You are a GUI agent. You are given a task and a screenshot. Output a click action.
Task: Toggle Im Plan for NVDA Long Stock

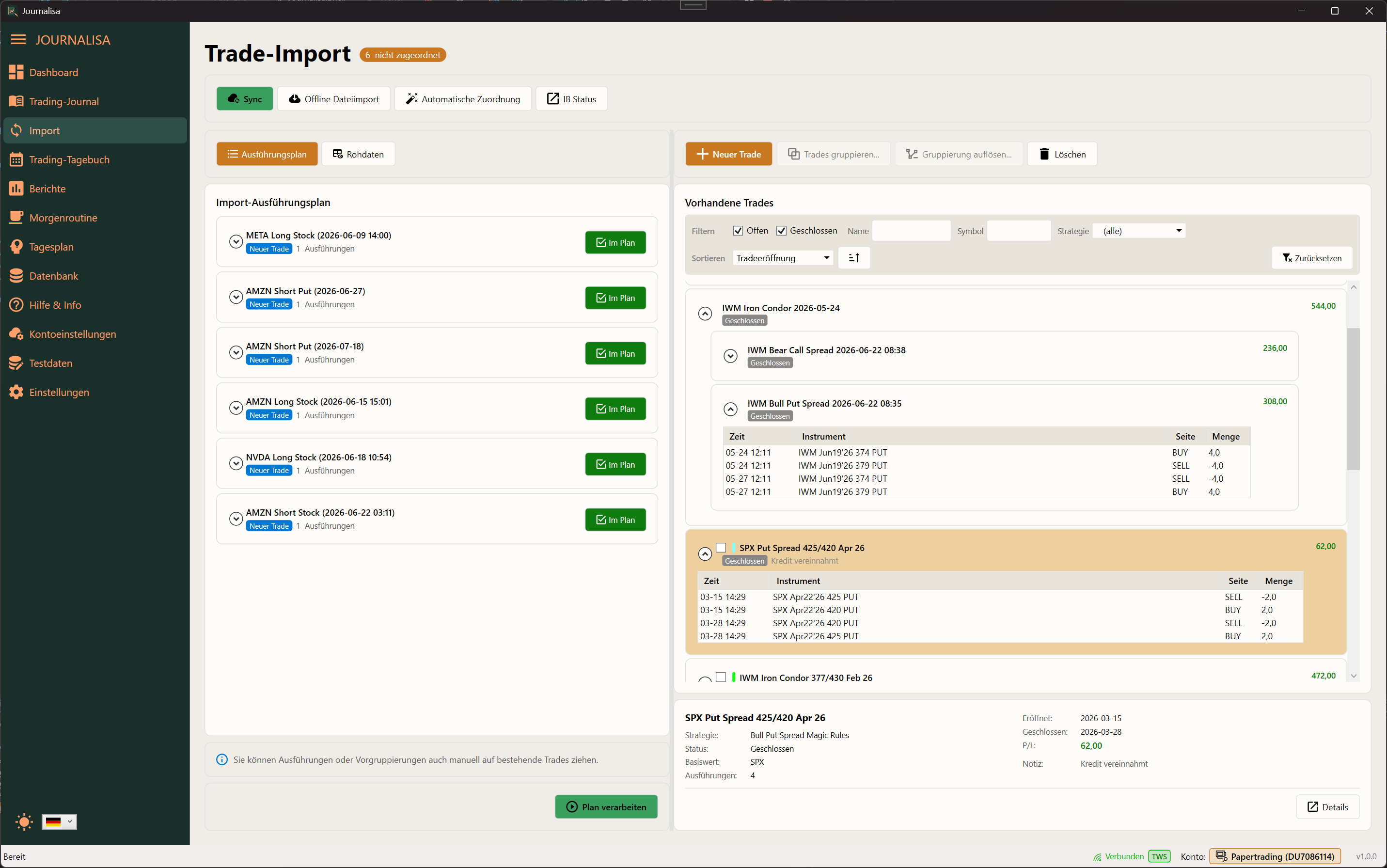tap(615, 464)
